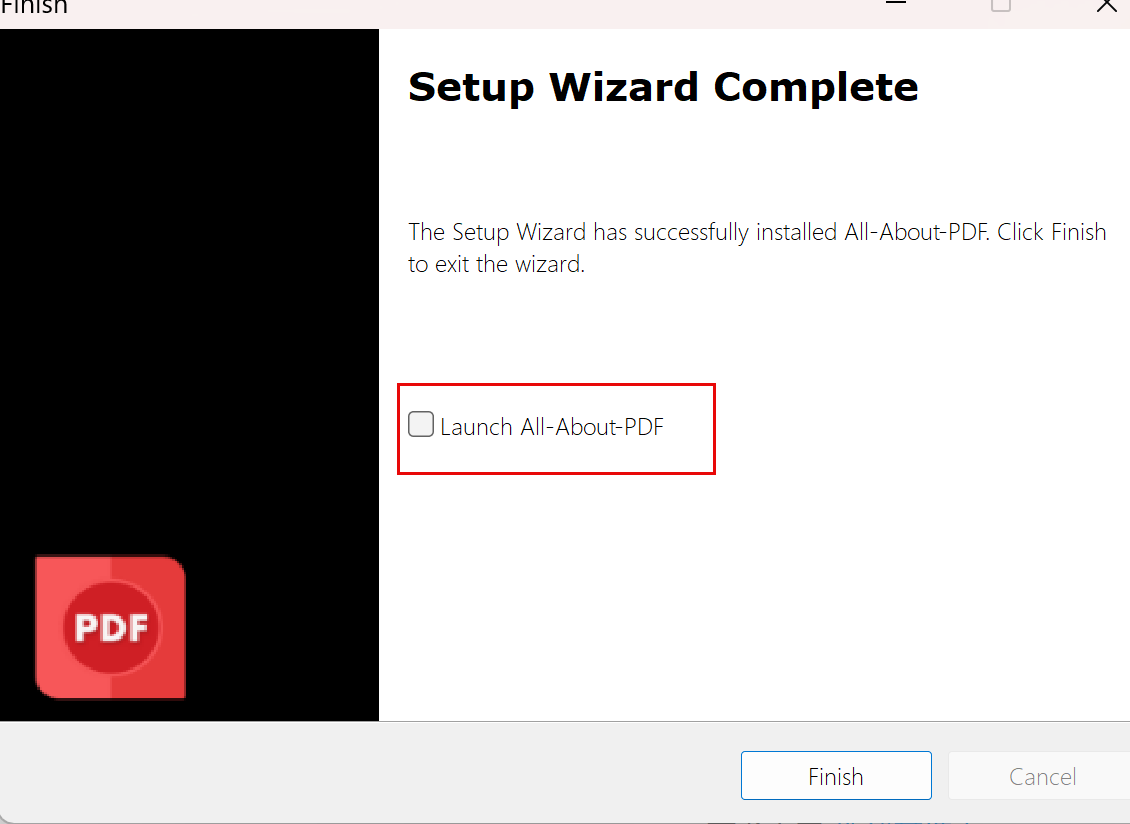Viewport: 1130px width, 824px height.
Task: Exit the wizard via the Finish button
Action: pos(836,776)
